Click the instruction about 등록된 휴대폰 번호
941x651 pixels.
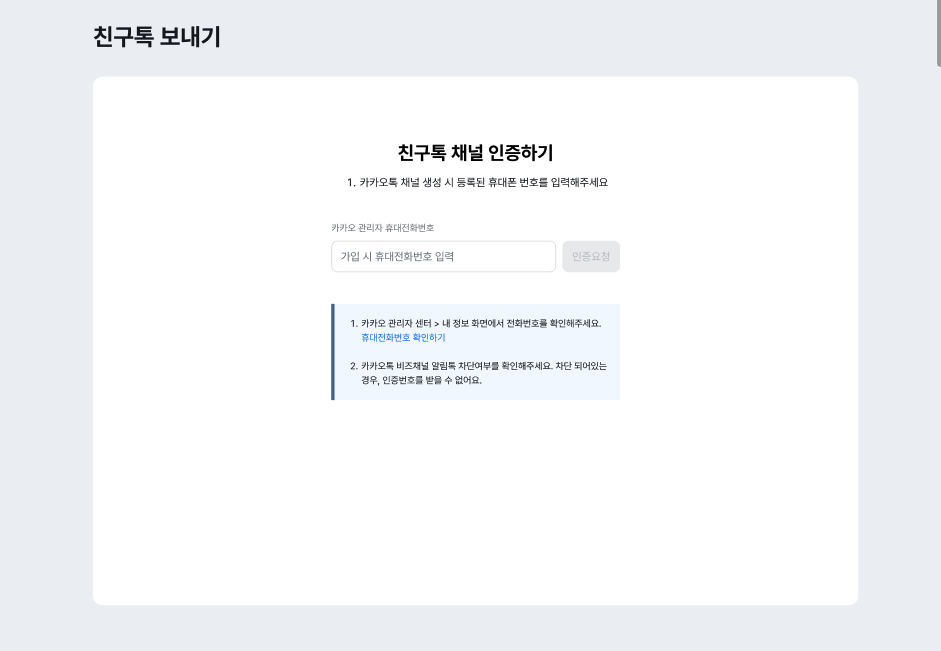[478, 182]
